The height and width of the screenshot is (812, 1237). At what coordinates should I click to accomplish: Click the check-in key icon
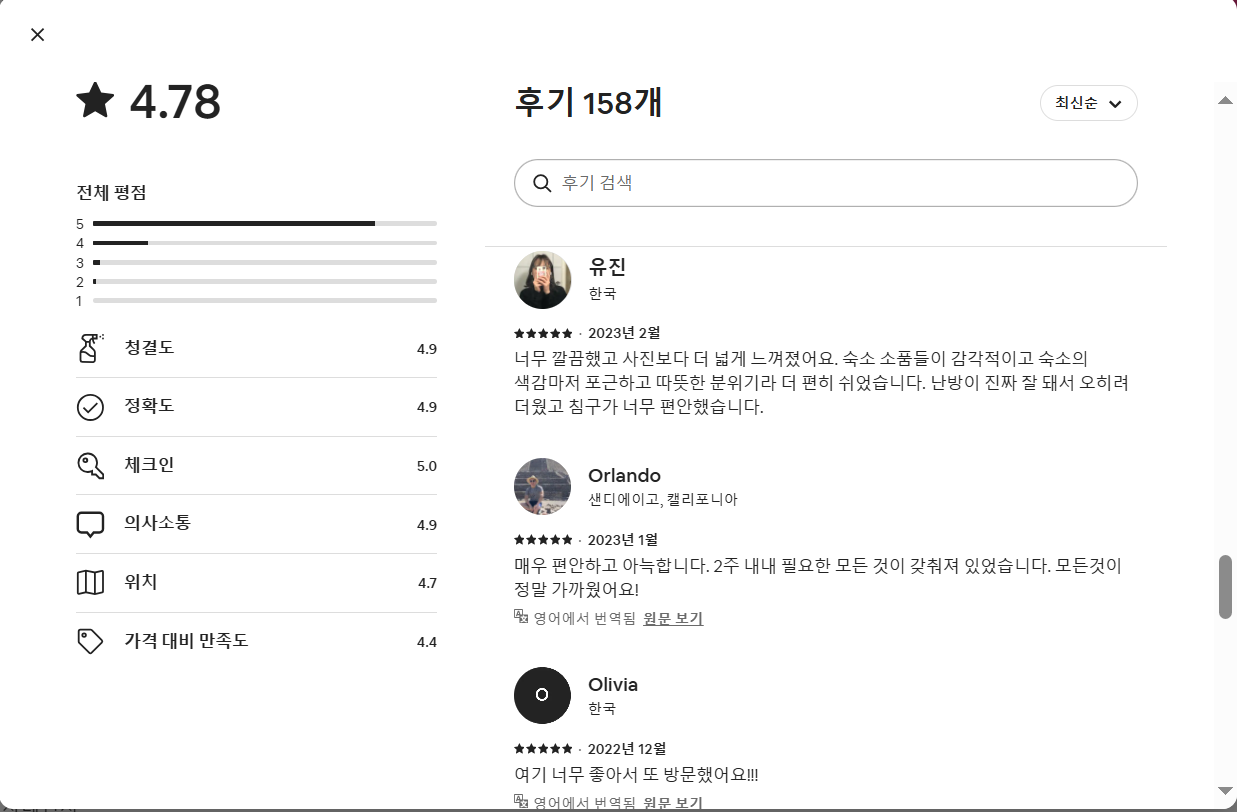[90, 466]
